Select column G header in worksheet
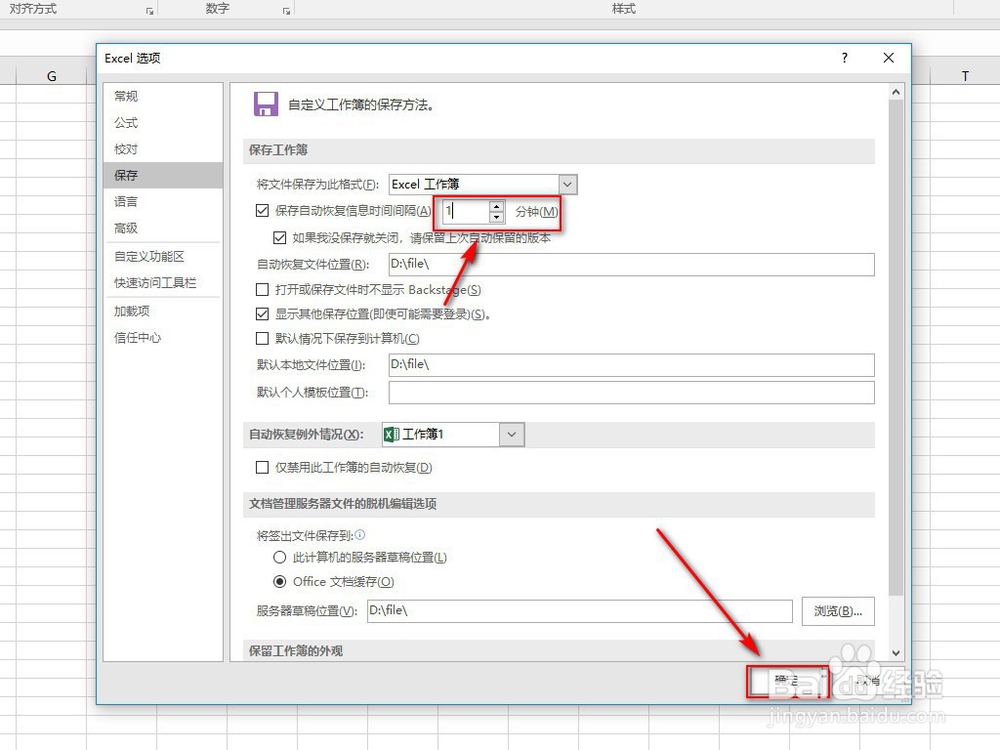This screenshot has width=1000, height=750. pos(52,77)
